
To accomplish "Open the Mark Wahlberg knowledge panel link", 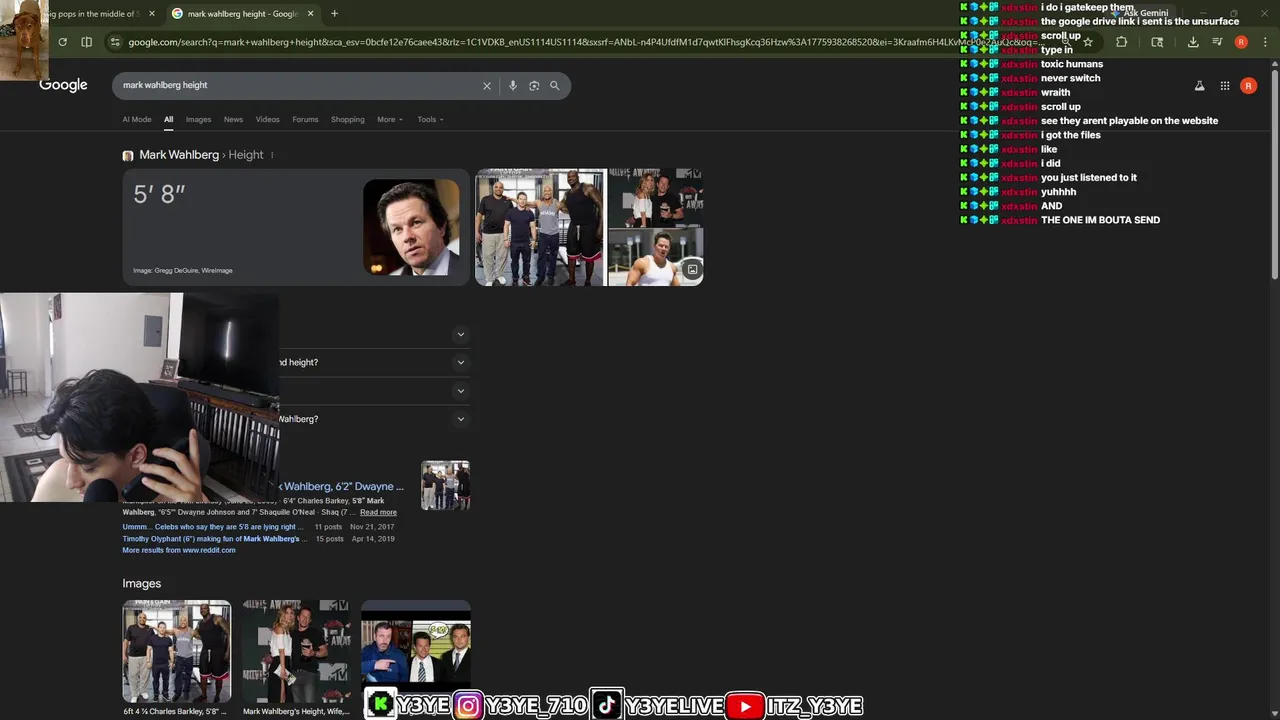I will click(179, 155).
